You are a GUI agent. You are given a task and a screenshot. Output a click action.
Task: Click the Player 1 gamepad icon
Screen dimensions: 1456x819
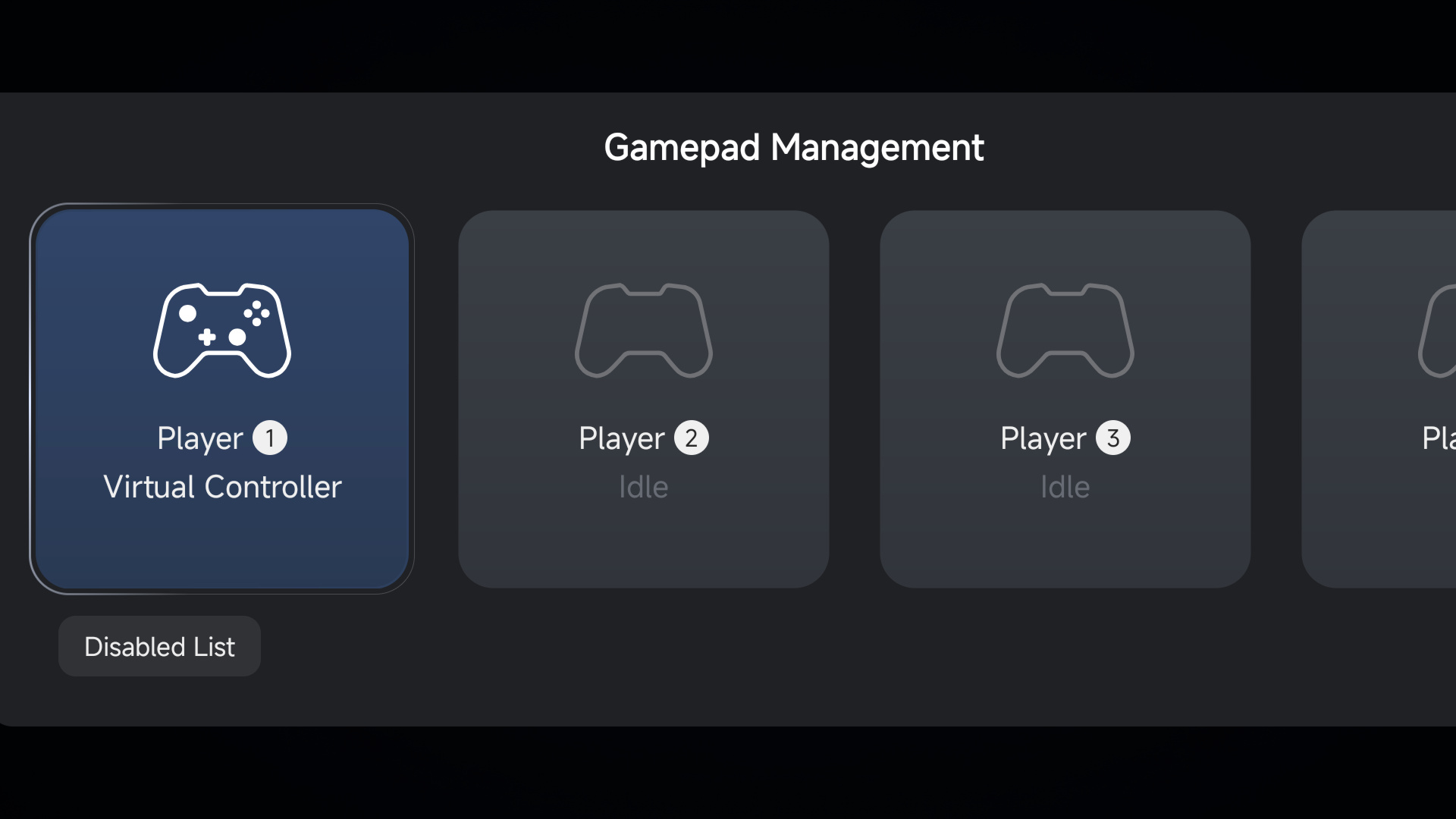click(x=222, y=331)
